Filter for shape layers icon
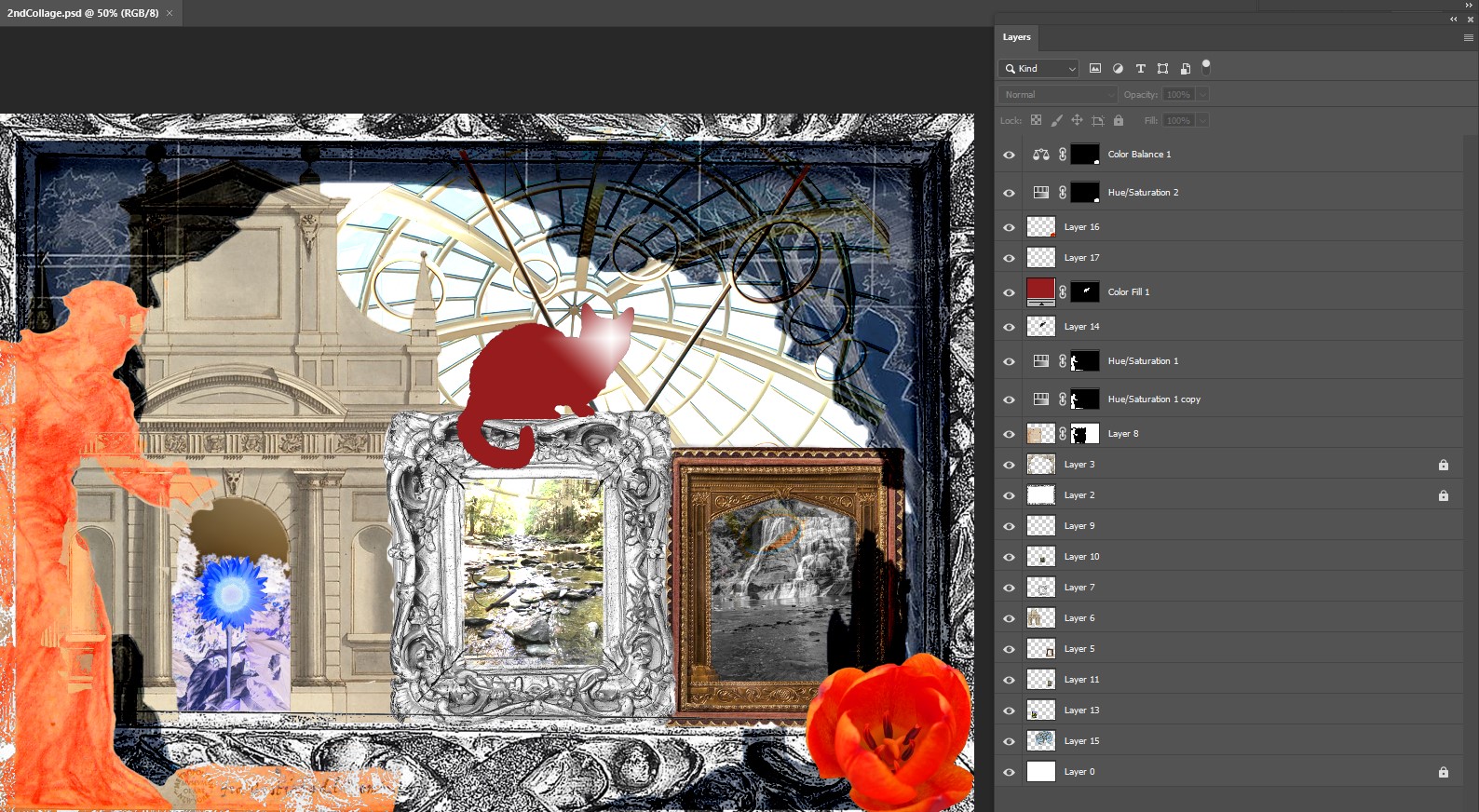 click(x=1162, y=68)
